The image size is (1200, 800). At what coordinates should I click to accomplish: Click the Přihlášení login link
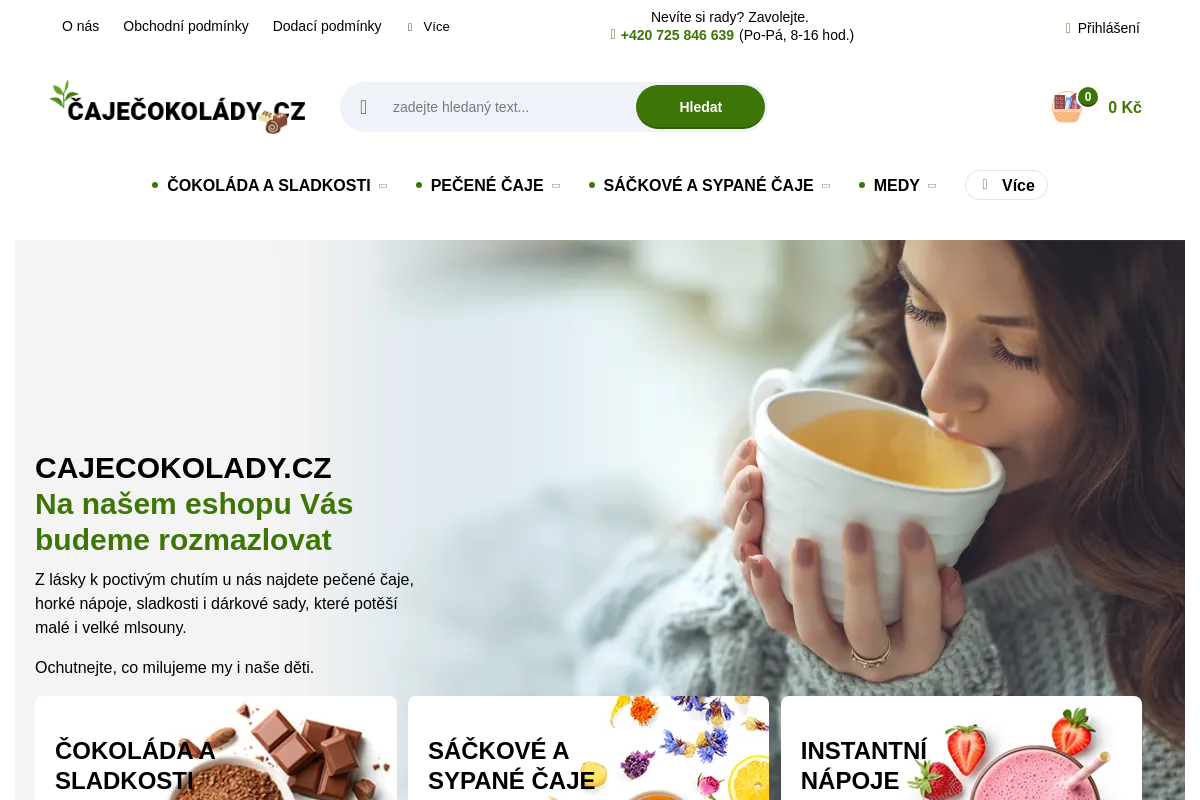(x=1108, y=28)
